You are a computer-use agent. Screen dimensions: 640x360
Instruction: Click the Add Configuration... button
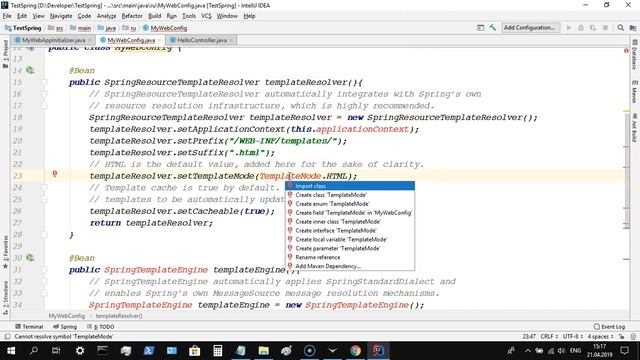coord(530,28)
